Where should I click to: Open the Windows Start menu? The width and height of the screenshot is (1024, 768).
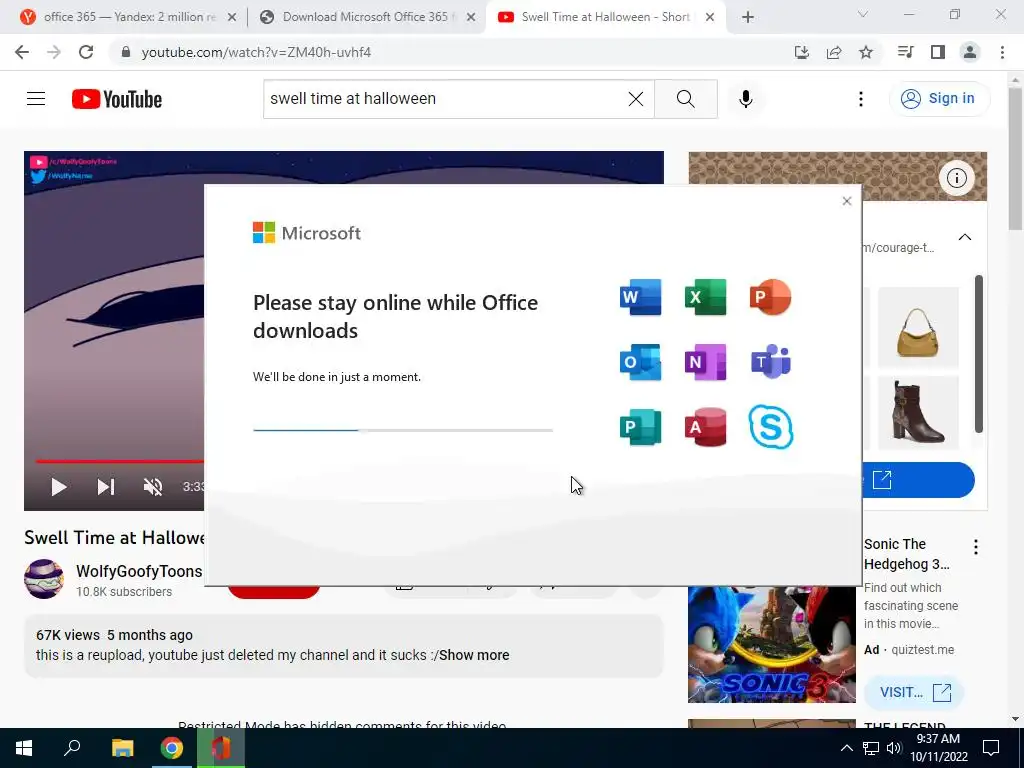pos(24,748)
